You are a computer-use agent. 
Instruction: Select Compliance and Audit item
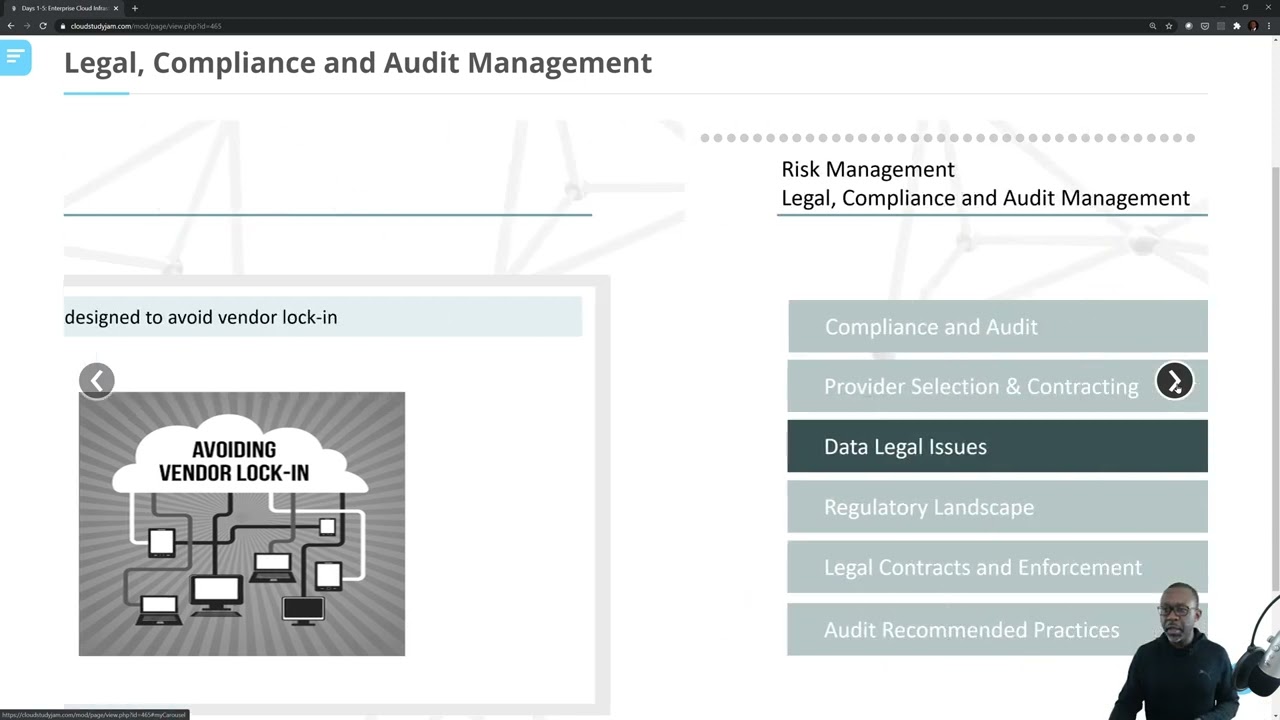pos(997,327)
